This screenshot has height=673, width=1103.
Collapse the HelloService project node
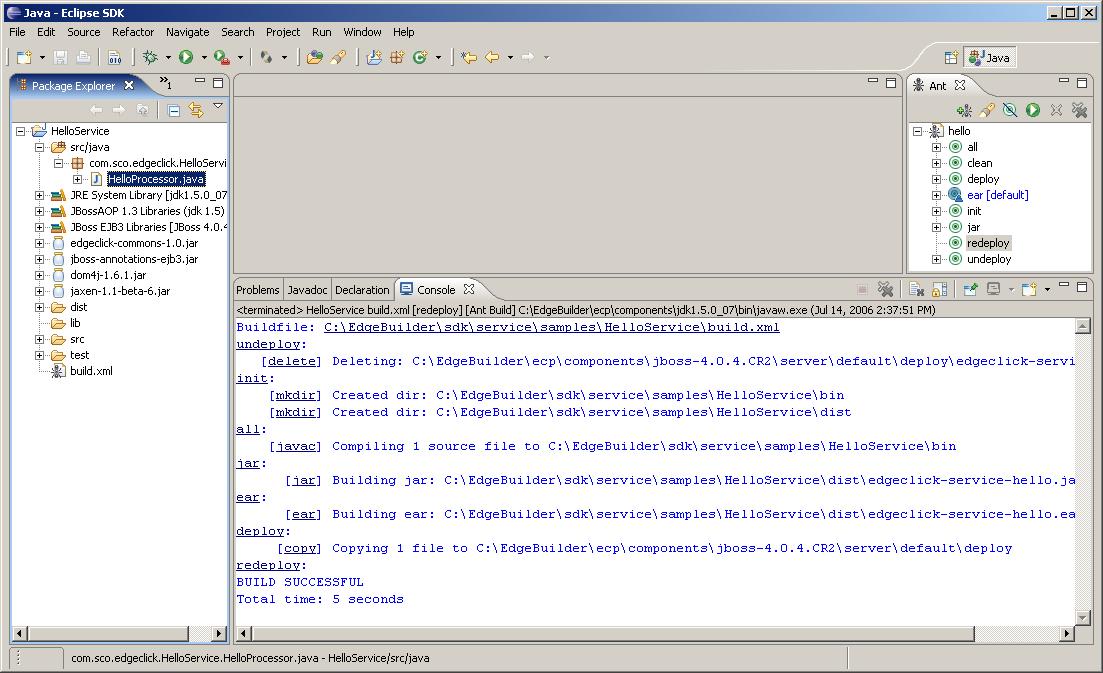tap(20, 131)
